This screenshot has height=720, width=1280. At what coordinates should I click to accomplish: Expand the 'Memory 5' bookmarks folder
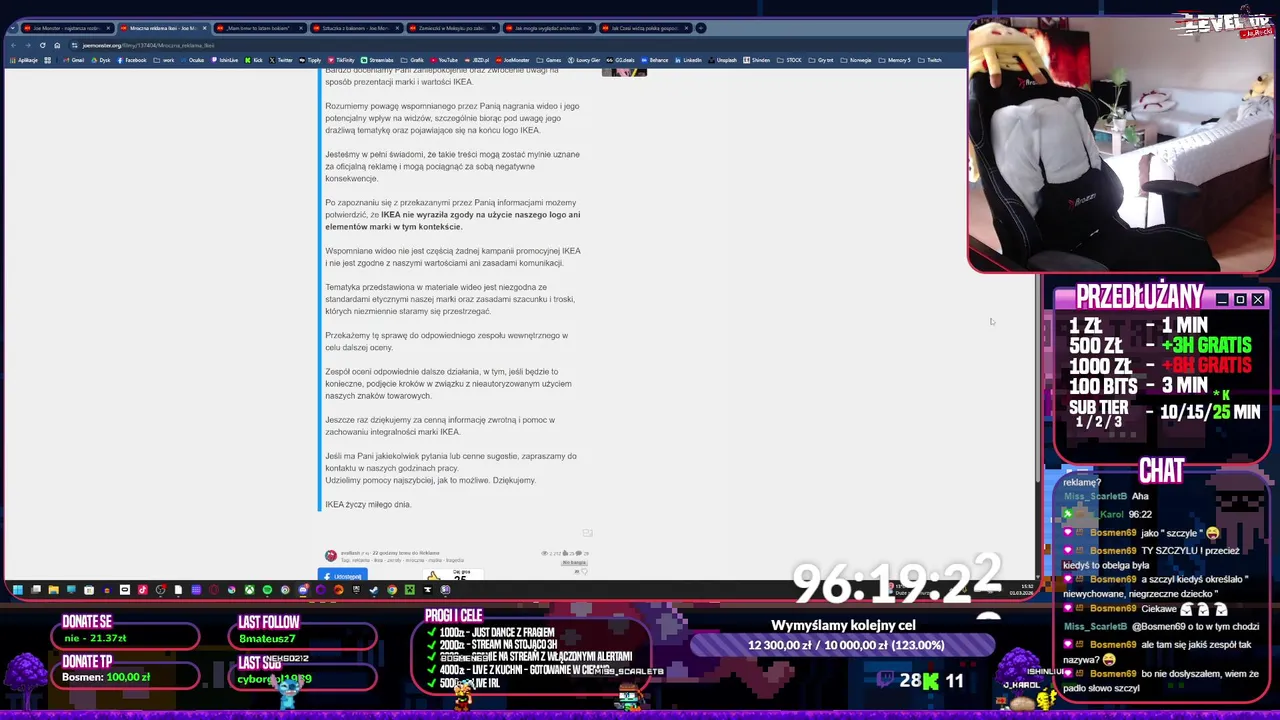pos(897,60)
